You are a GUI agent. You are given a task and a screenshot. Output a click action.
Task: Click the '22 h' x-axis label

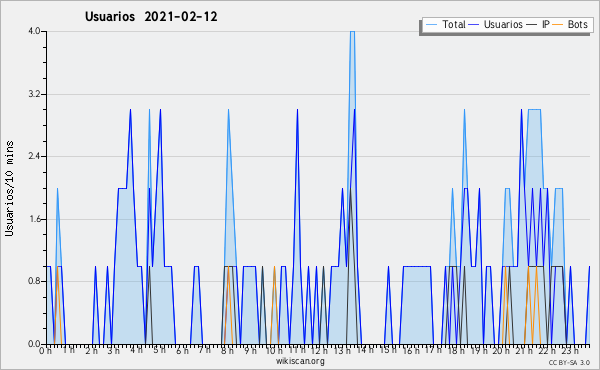[x=547, y=351]
